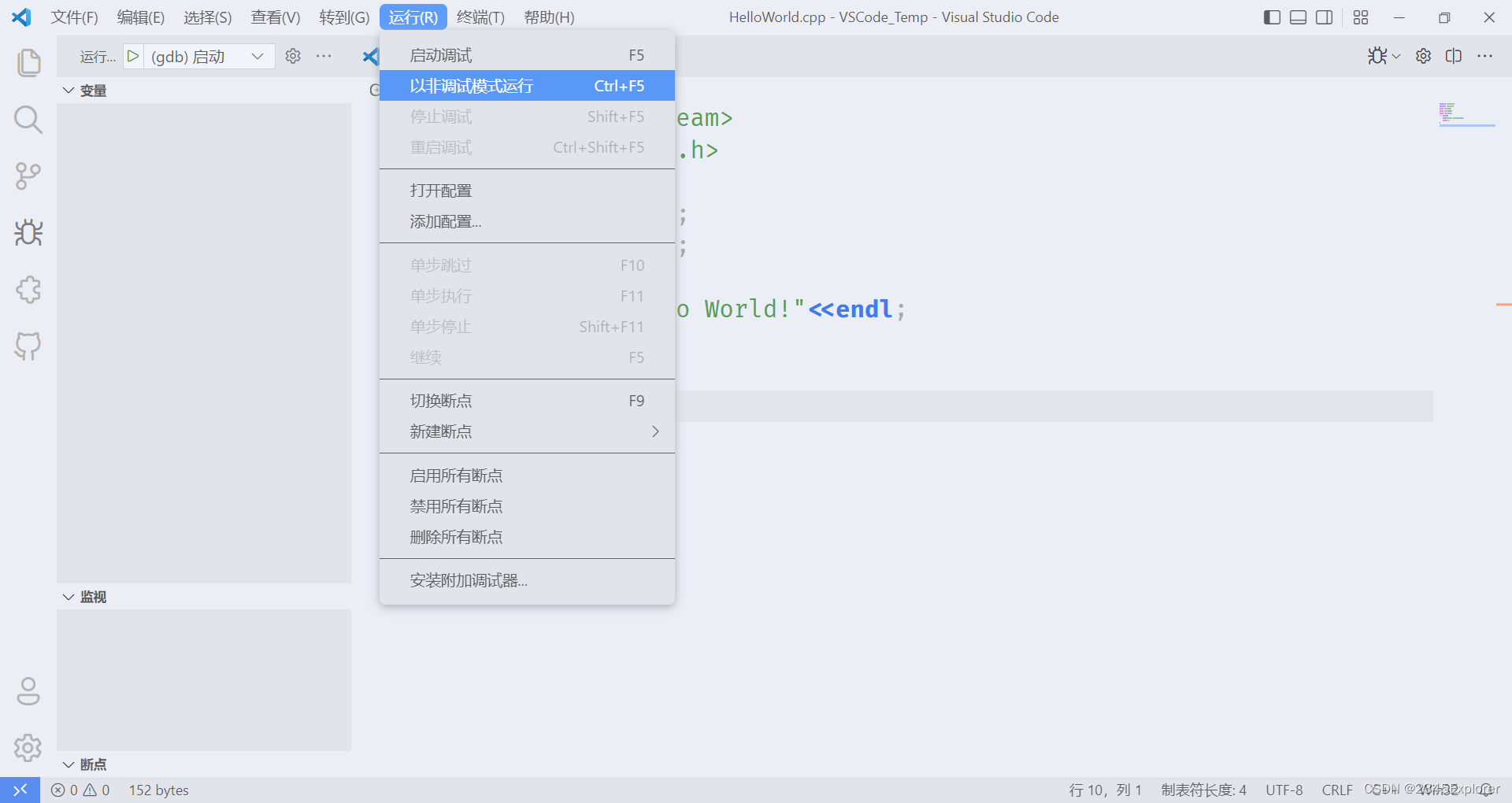The width and height of the screenshot is (1512, 803).
Task: Toggle secondary side bar layout icon
Action: 1325,17
